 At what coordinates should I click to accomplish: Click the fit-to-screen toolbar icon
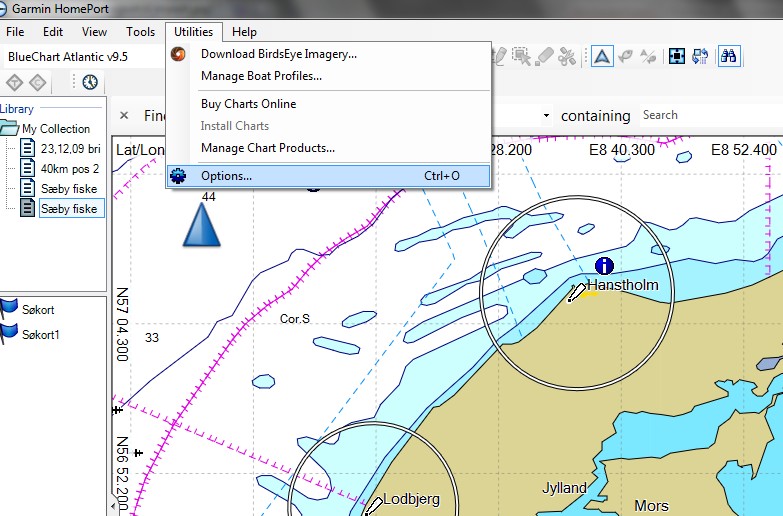click(x=677, y=56)
